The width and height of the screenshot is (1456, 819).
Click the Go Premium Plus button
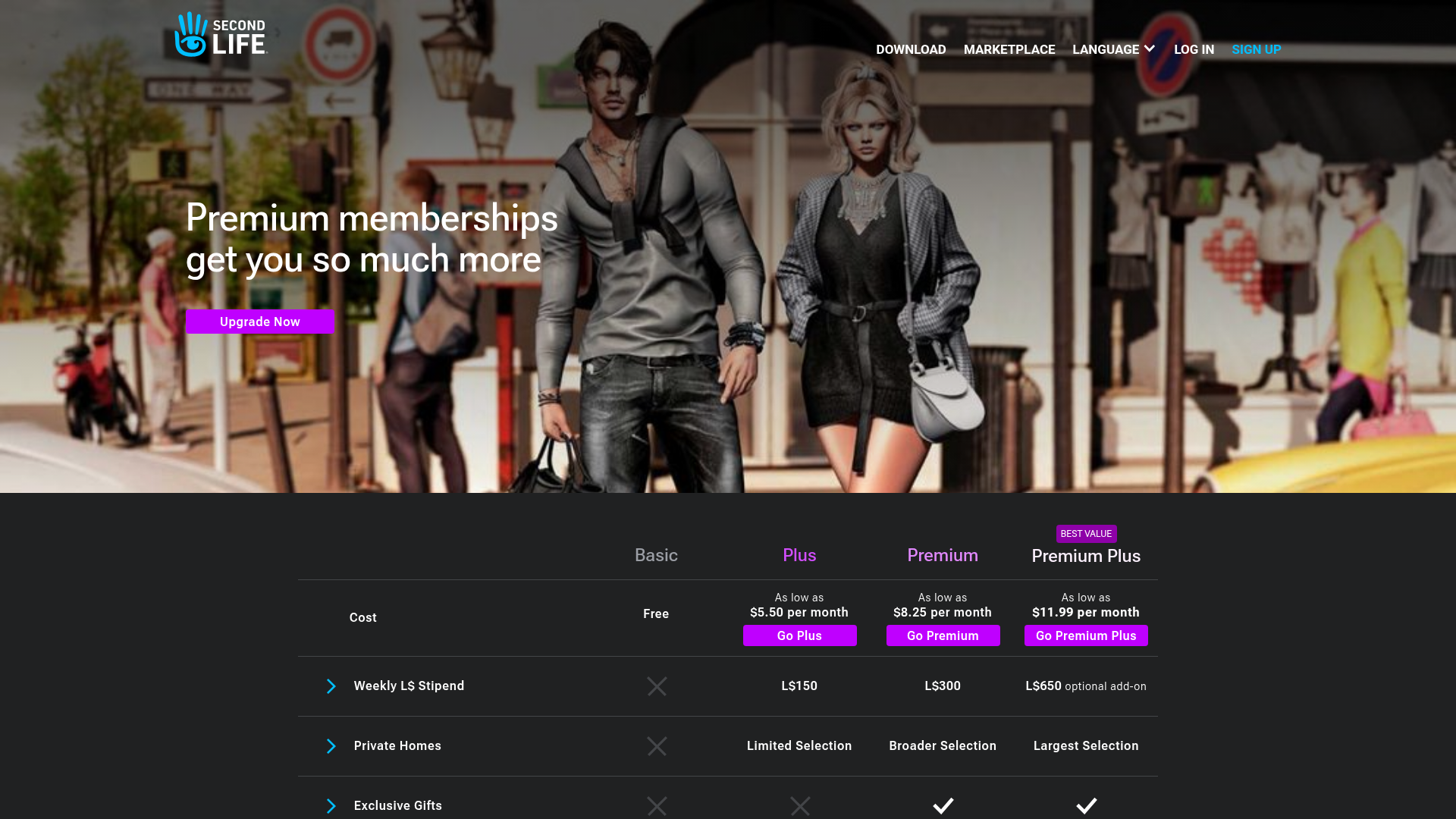[x=1086, y=635]
